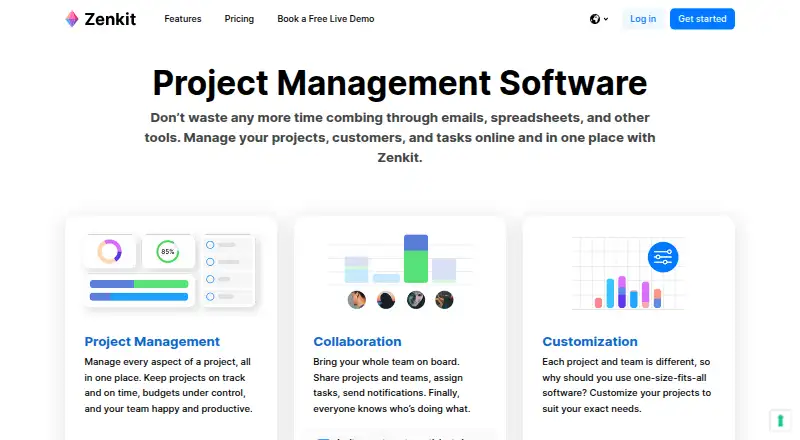800x440 pixels.
Task: Click the text "Each project and team is different, so"
Action: [626, 362]
